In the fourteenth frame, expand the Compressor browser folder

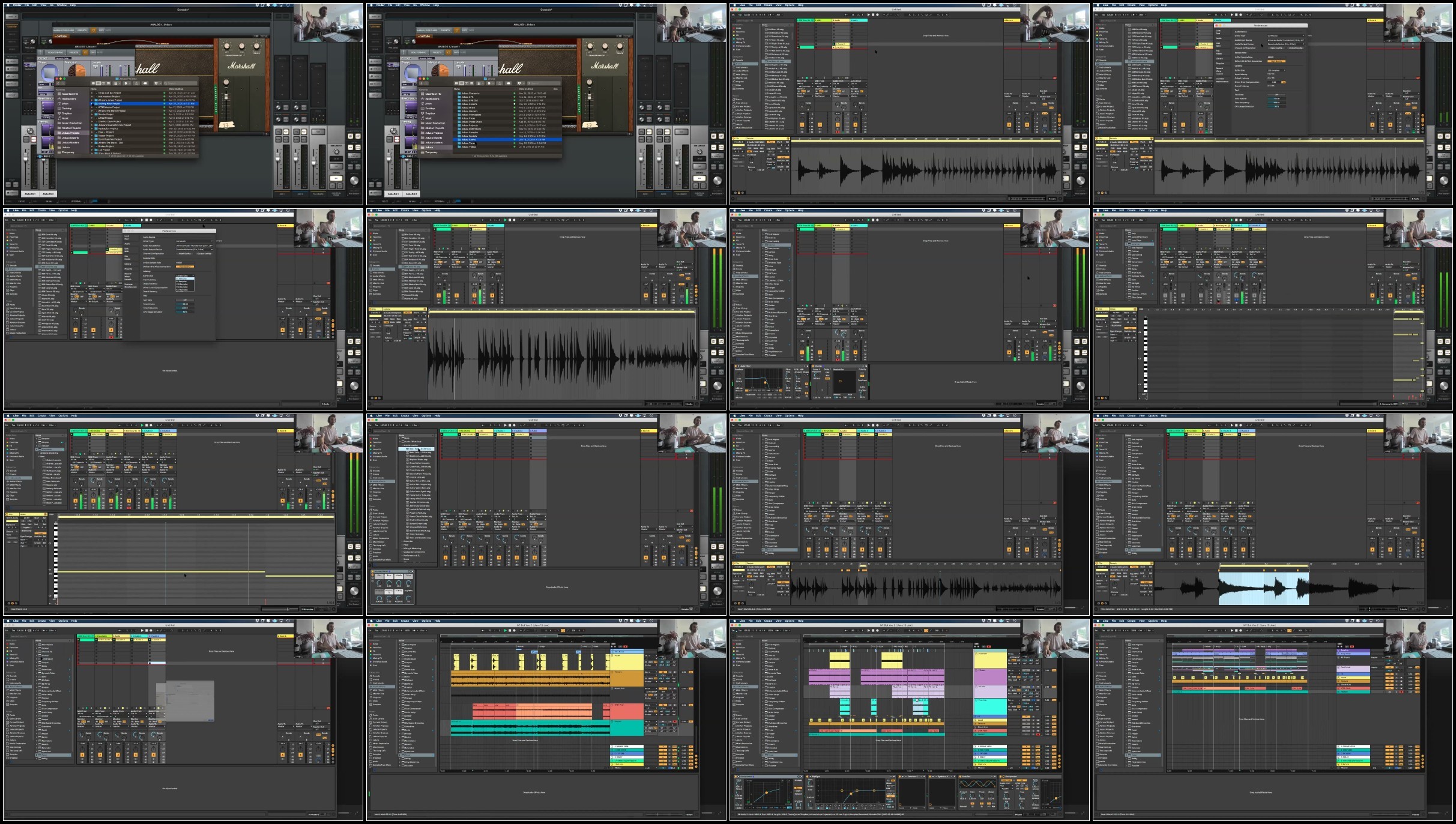(400, 659)
